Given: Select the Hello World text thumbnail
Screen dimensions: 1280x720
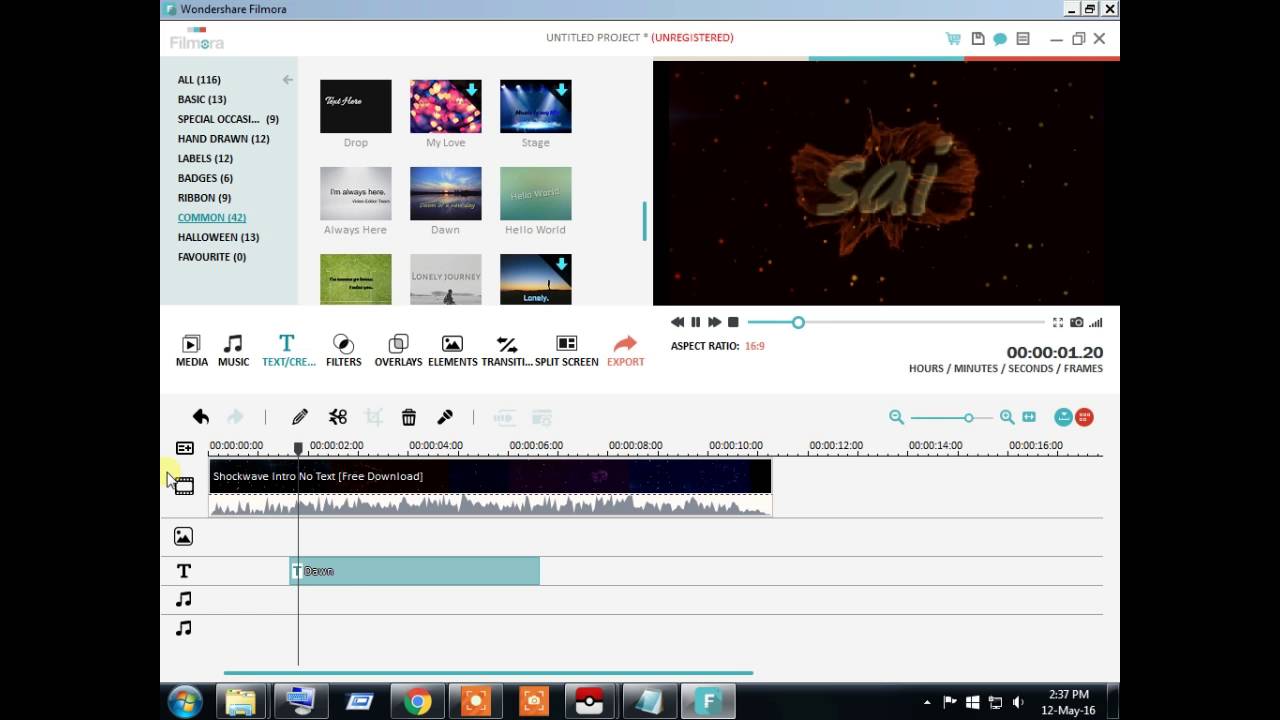Looking at the screenshot, I should click(535, 193).
